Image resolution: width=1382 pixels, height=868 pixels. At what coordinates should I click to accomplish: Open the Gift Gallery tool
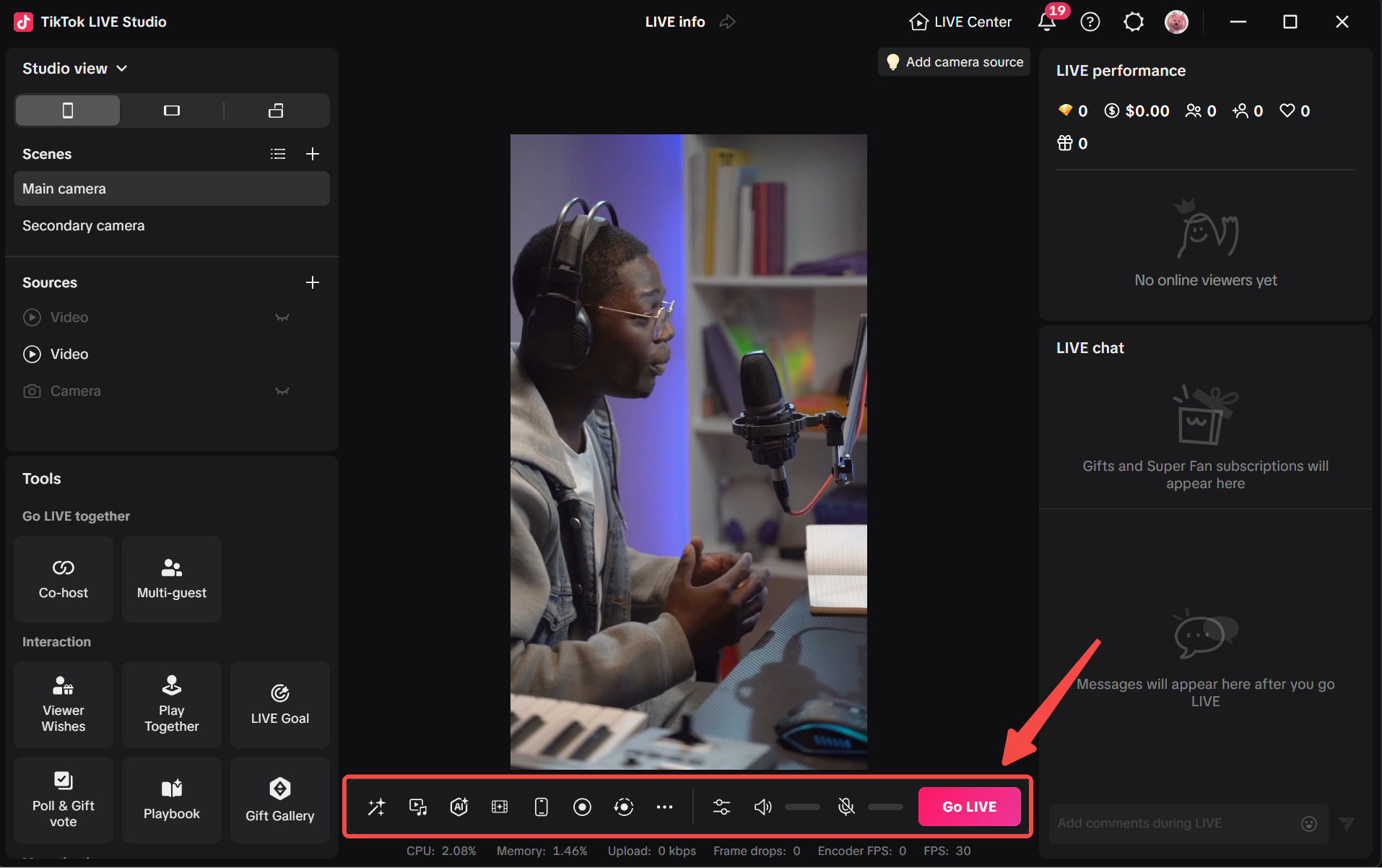tap(279, 799)
